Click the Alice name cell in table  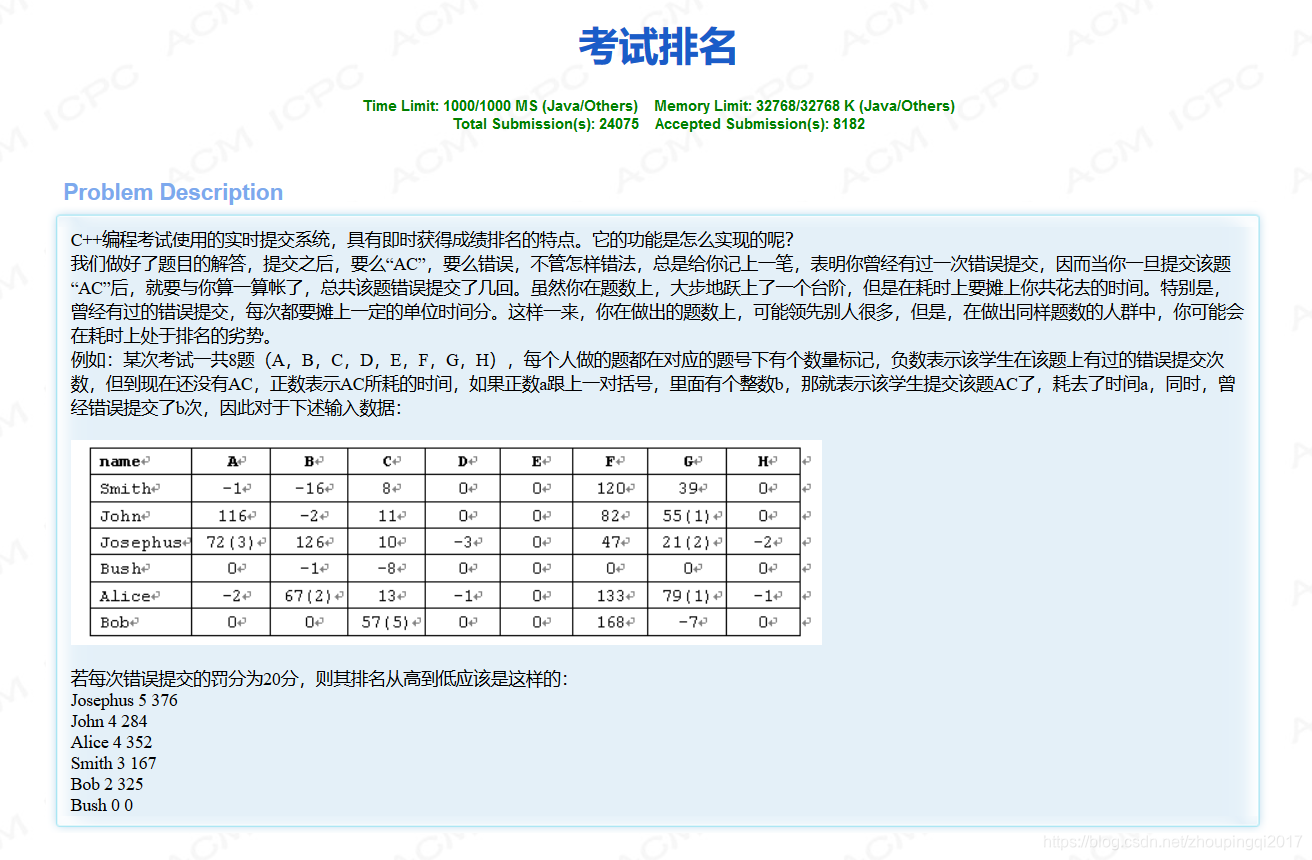[141, 595]
